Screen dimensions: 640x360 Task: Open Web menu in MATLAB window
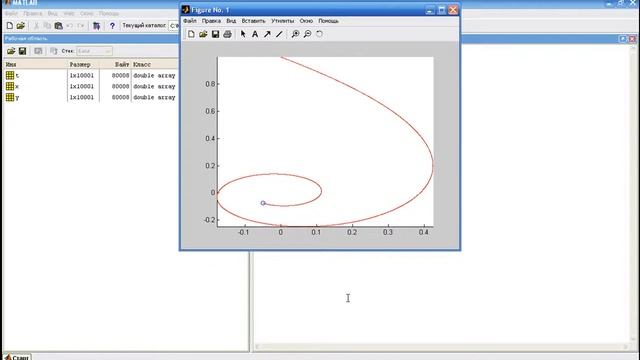click(69, 13)
